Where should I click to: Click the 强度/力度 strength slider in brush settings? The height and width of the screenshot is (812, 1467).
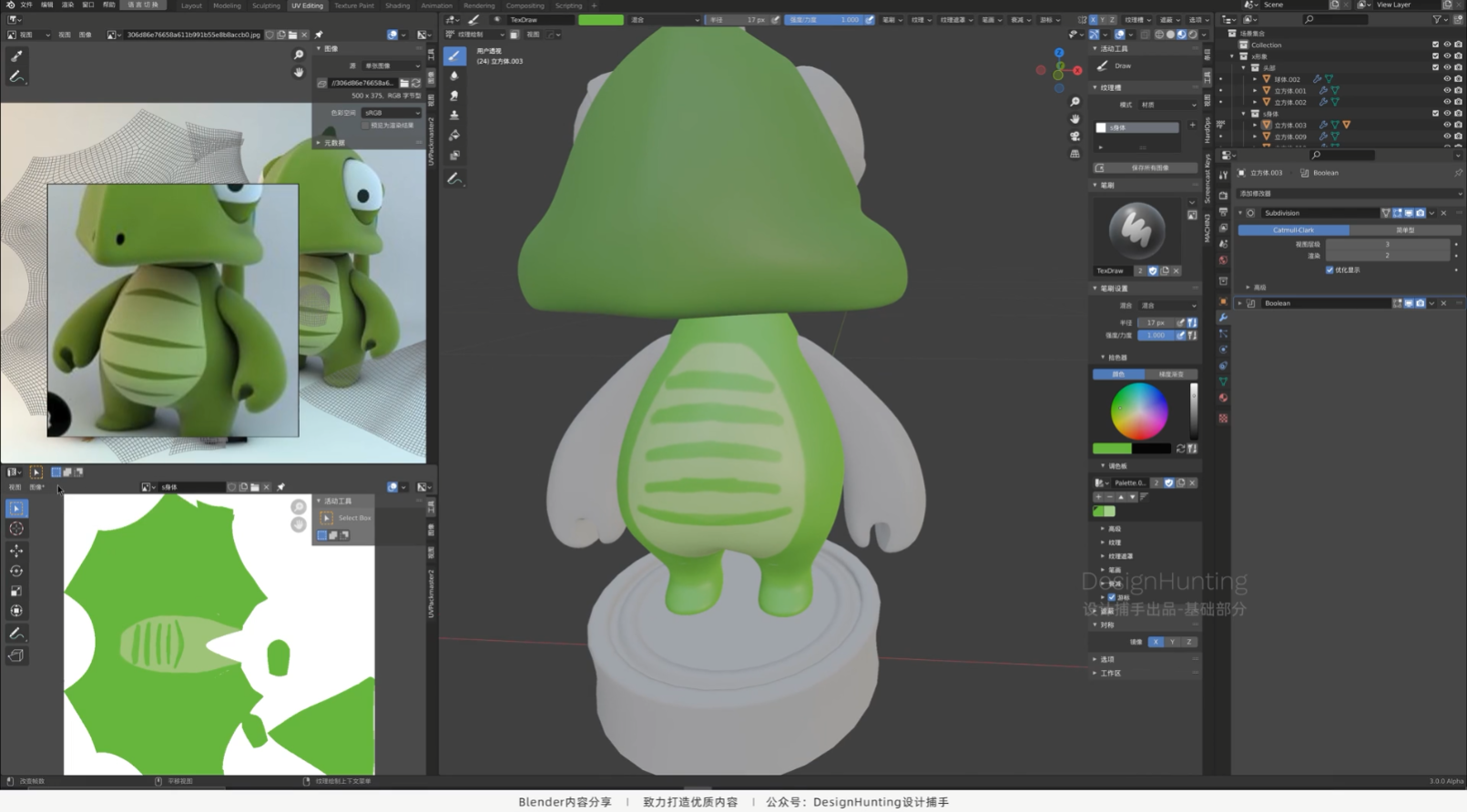click(1156, 335)
